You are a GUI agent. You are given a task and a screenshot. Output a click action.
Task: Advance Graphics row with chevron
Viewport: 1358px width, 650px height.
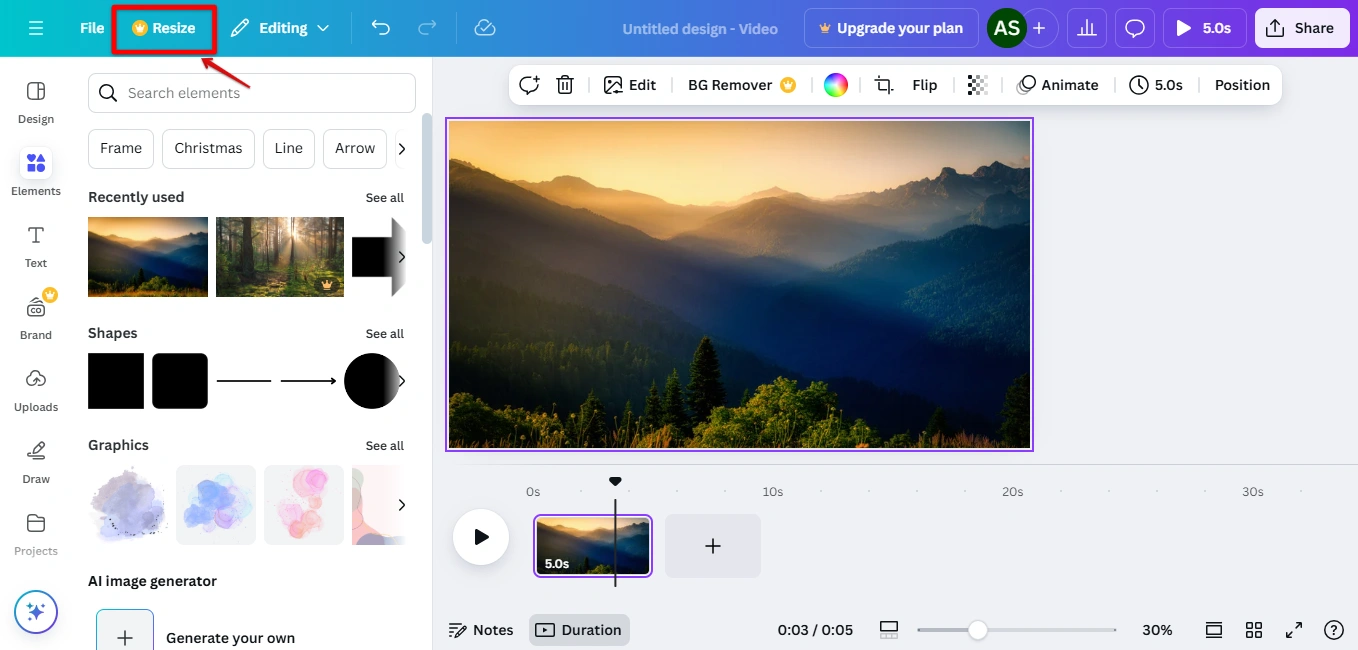[x=401, y=505]
